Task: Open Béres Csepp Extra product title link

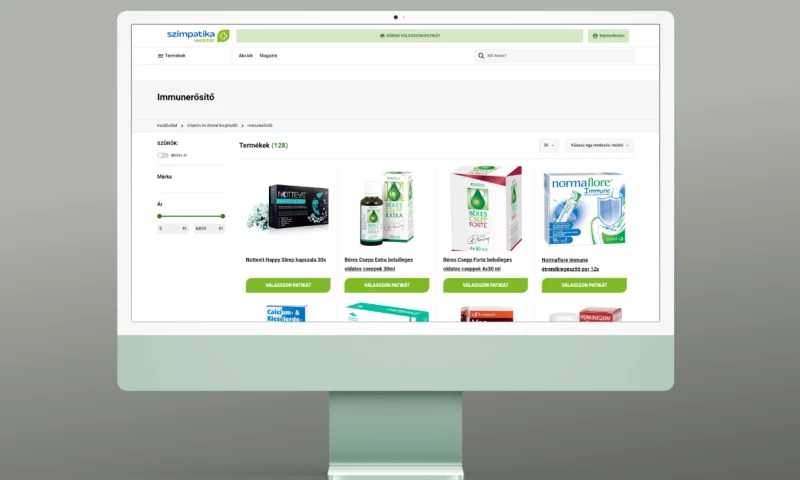Action: click(x=379, y=264)
